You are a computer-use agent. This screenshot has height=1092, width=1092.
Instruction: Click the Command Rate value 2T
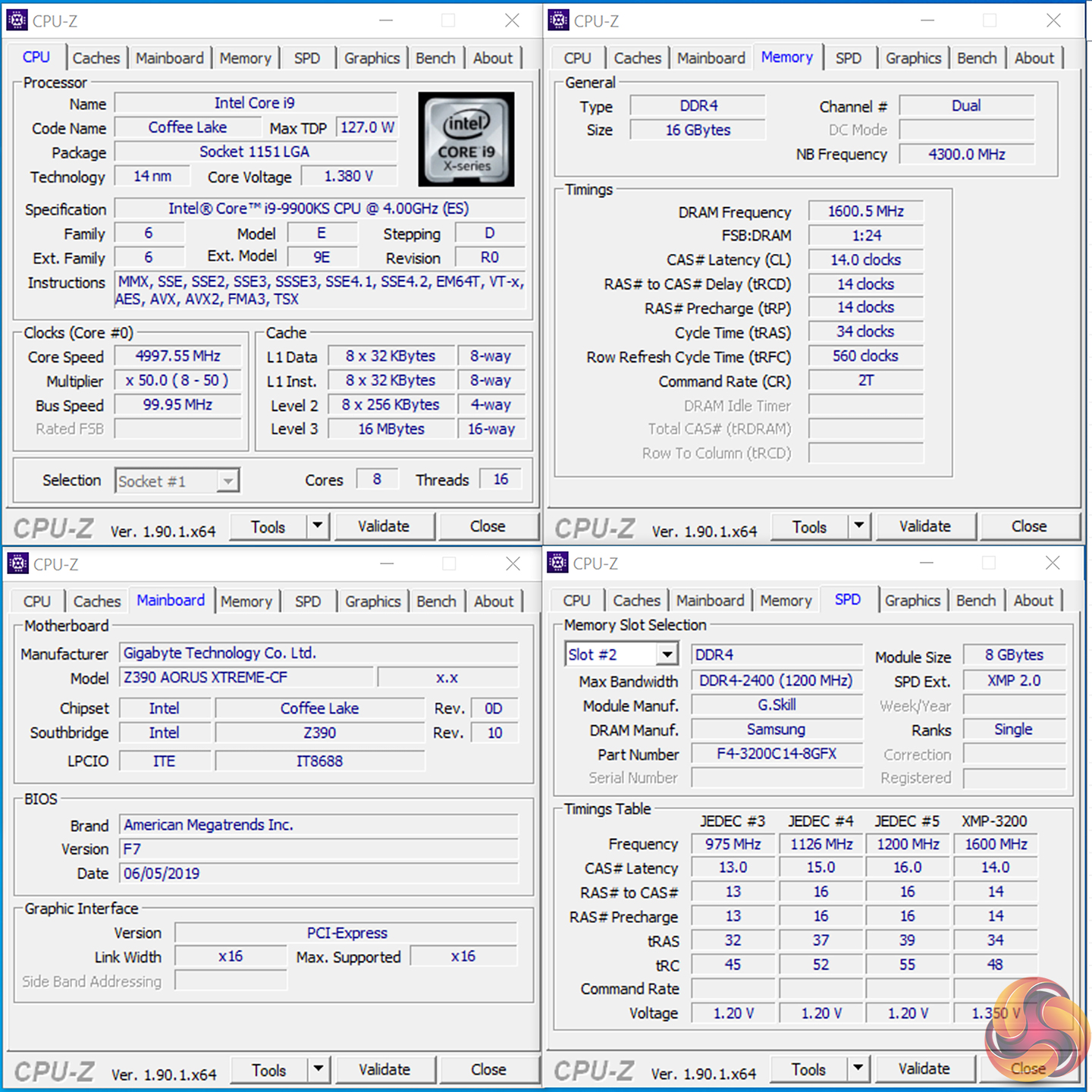click(x=866, y=381)
